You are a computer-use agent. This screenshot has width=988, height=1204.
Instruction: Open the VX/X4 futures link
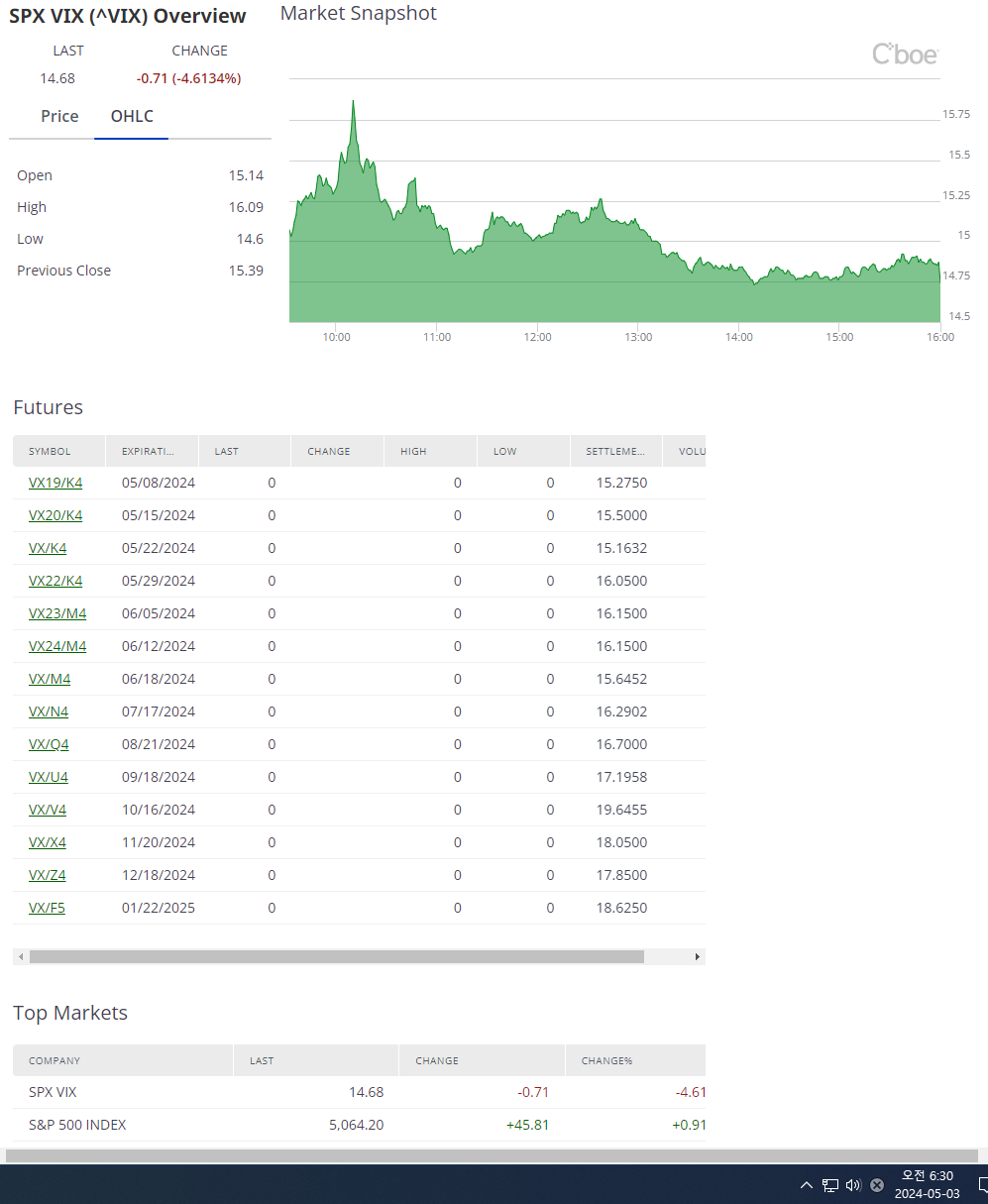click(x=48, y=842)
